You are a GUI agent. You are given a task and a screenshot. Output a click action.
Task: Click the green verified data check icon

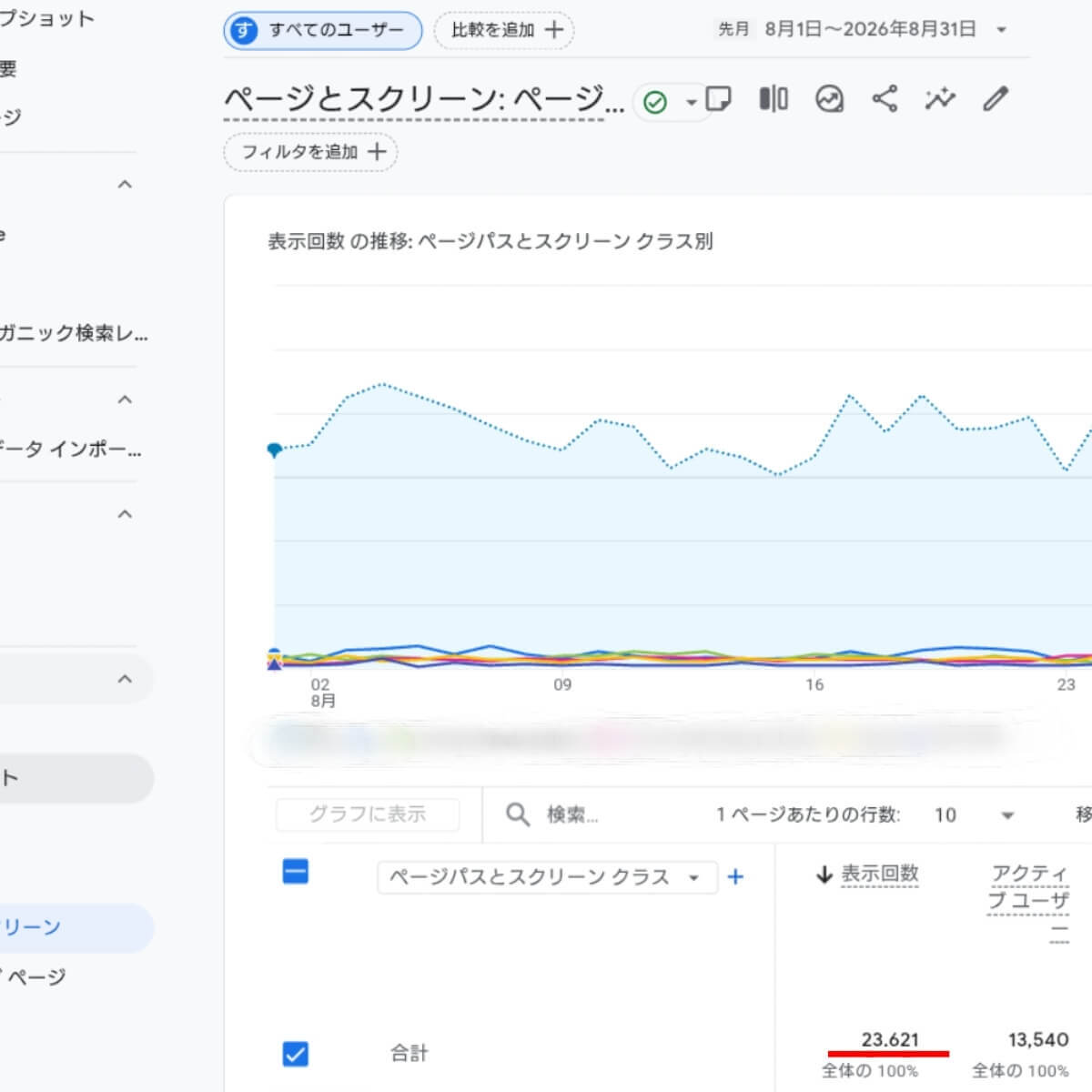coord(655,102)
